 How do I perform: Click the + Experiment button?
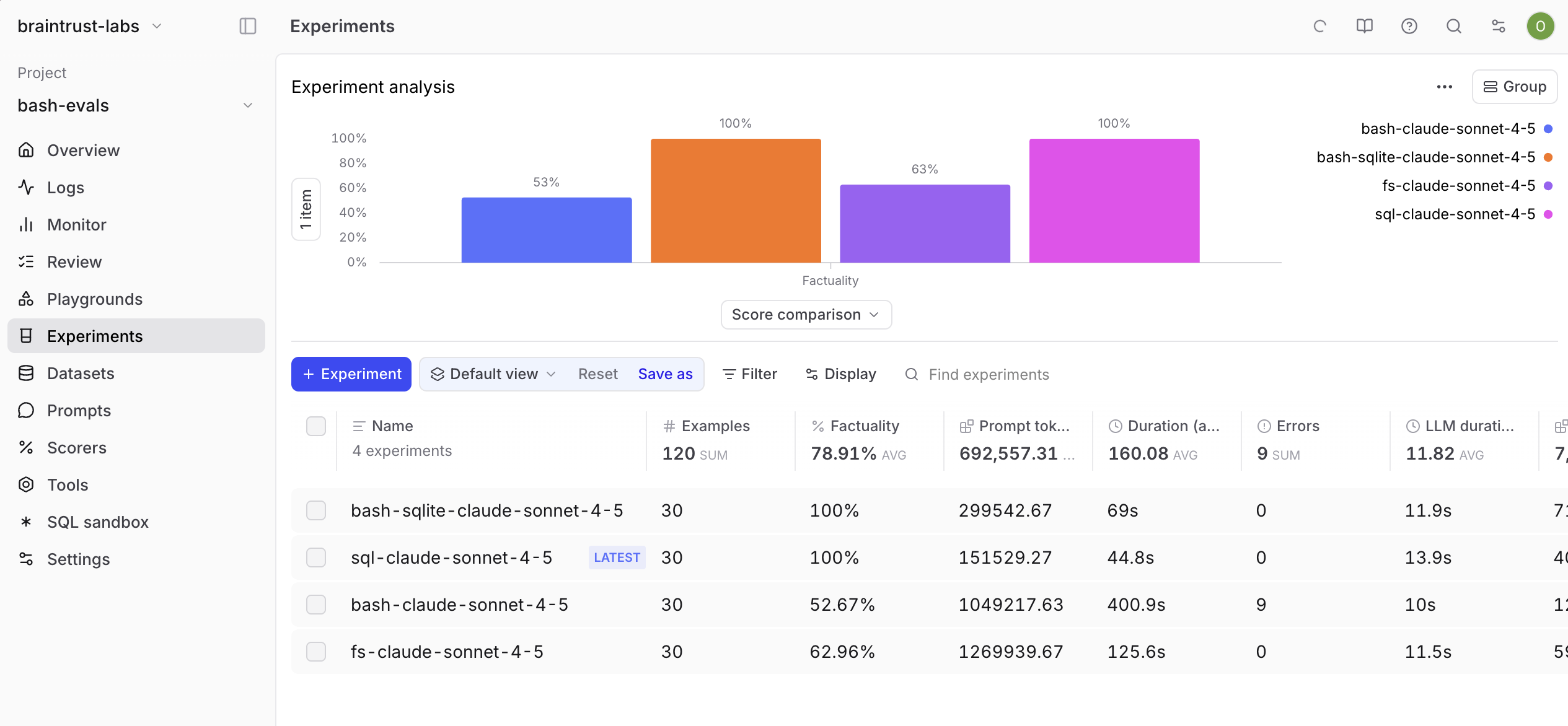(x=351, y=374)
